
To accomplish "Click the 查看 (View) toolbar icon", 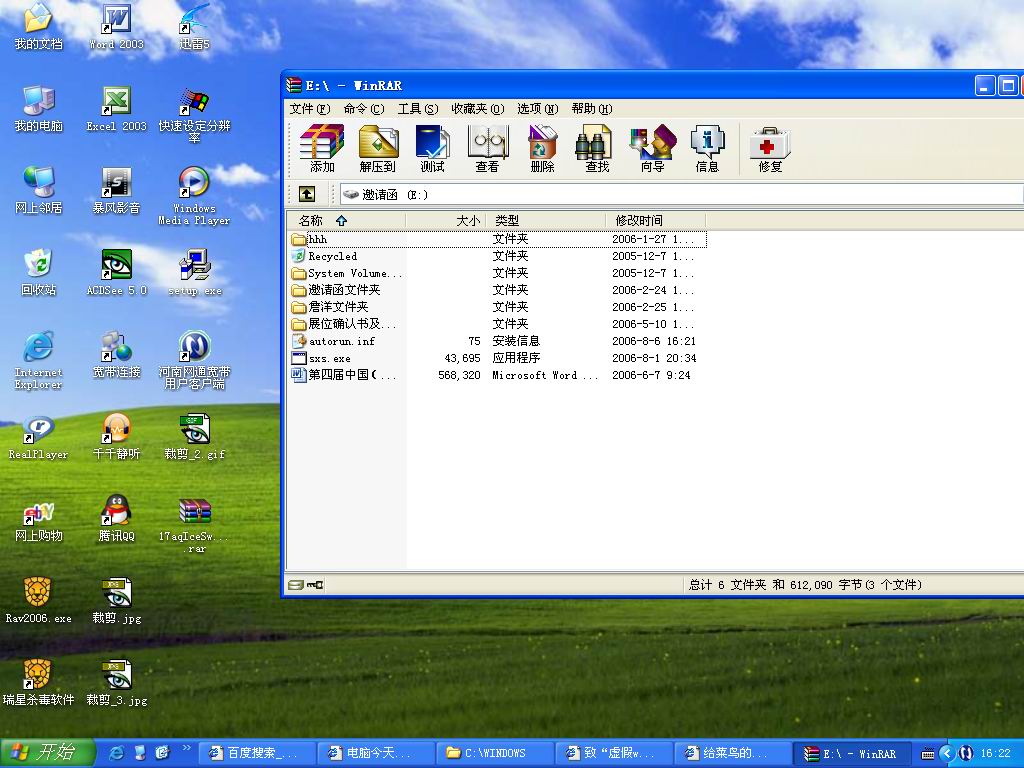I will click(x=487, y=148).
